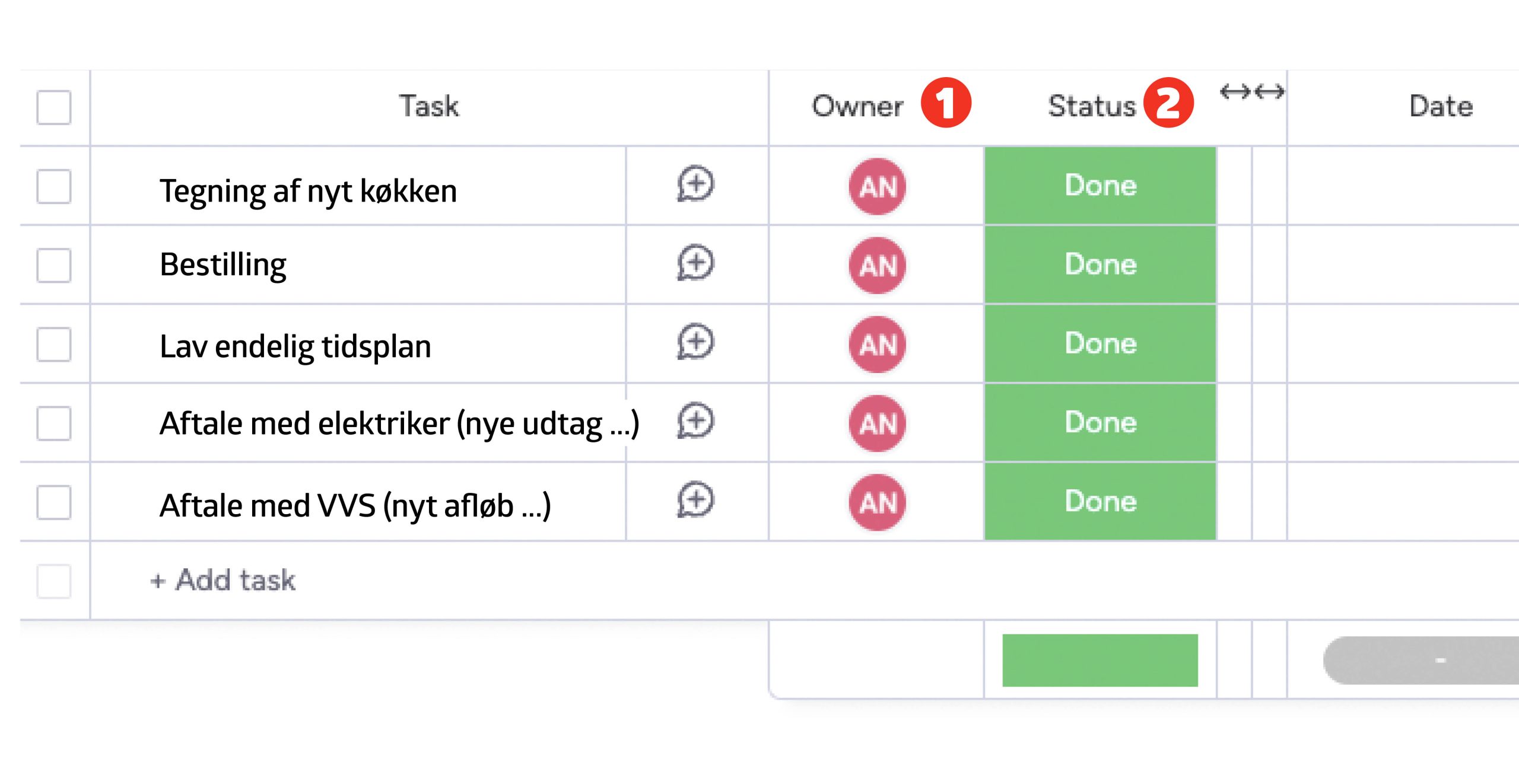Check the box for Tegning af nyt køkken
Image resolution: width=1519 pixels, height=784 pixels.
[x=54, y=186]
